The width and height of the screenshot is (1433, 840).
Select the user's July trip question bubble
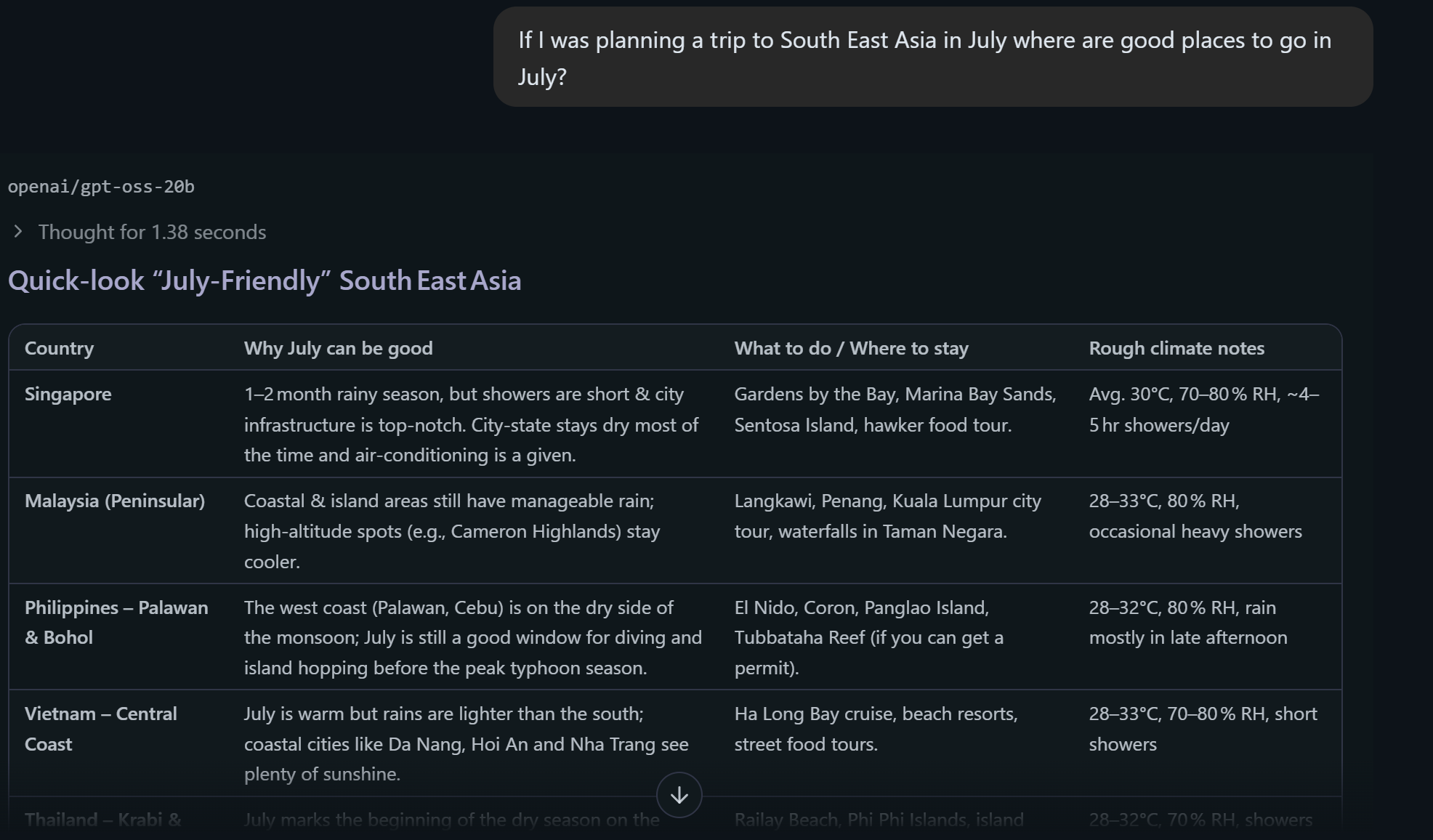coord(932,58)
